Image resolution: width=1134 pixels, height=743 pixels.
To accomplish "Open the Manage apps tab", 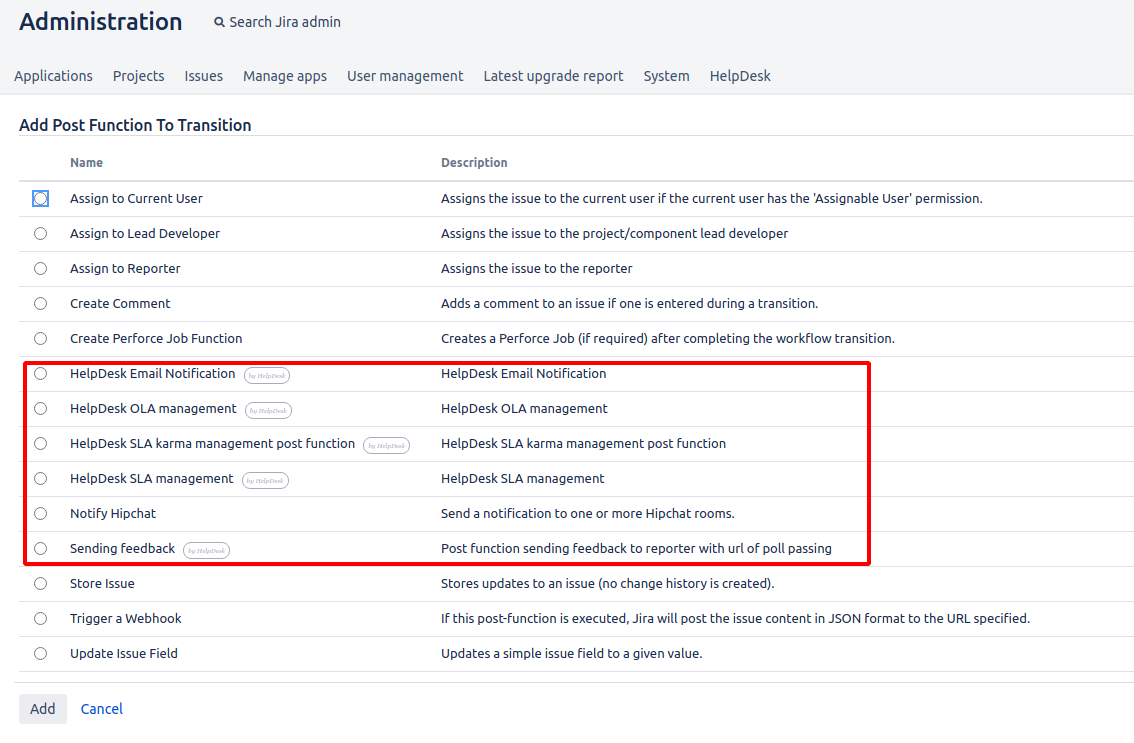I will 285,76.
